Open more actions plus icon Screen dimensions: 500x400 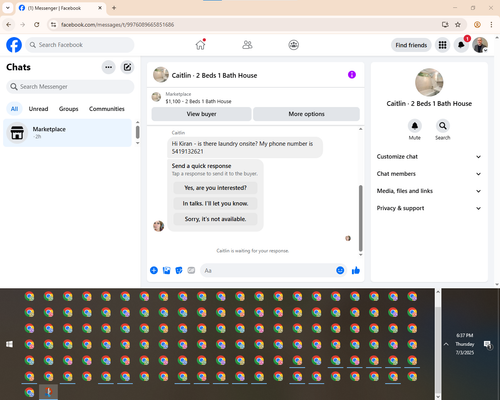pos(154,270)
